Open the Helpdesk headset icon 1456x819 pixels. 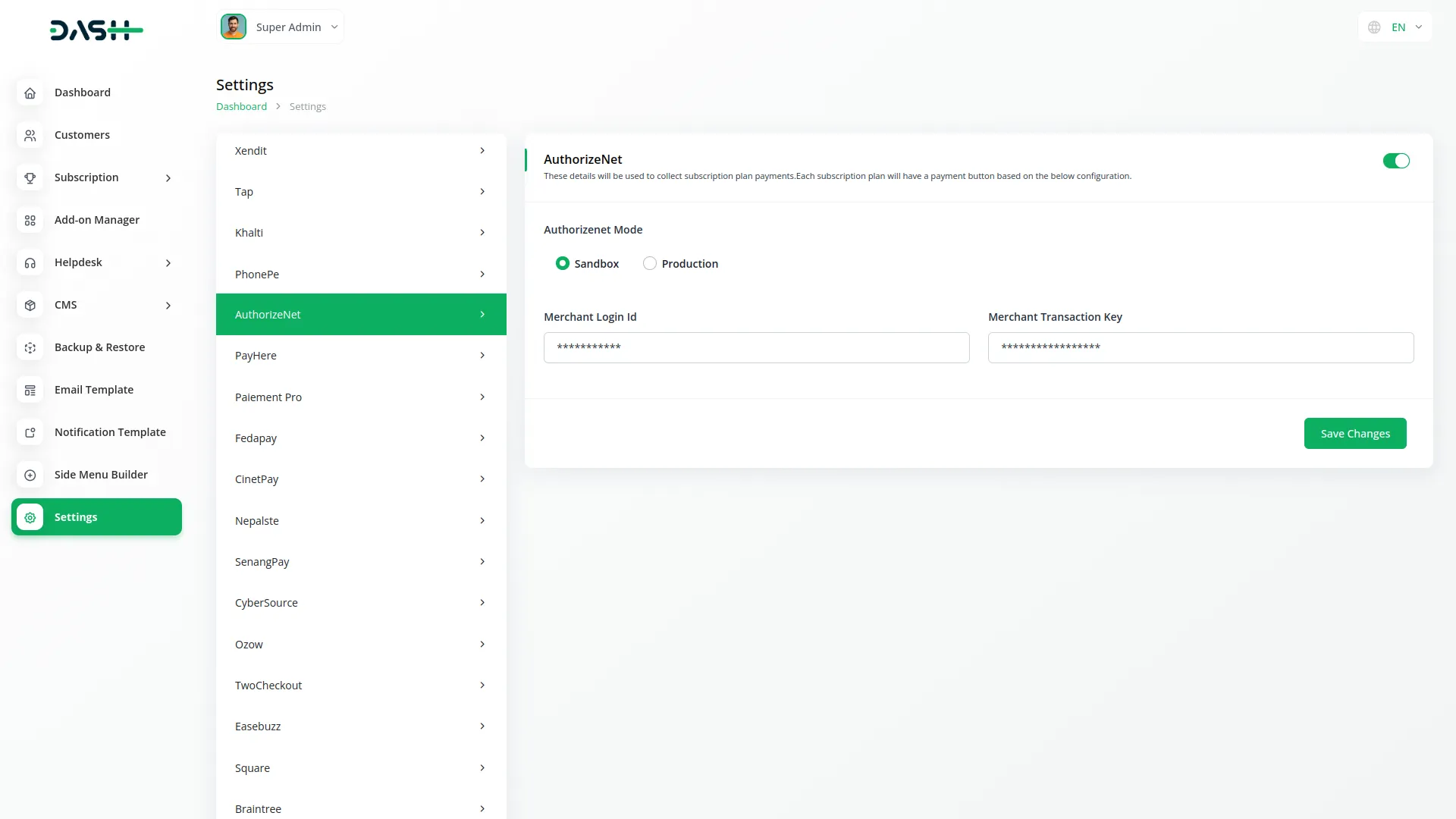point(30,262)
